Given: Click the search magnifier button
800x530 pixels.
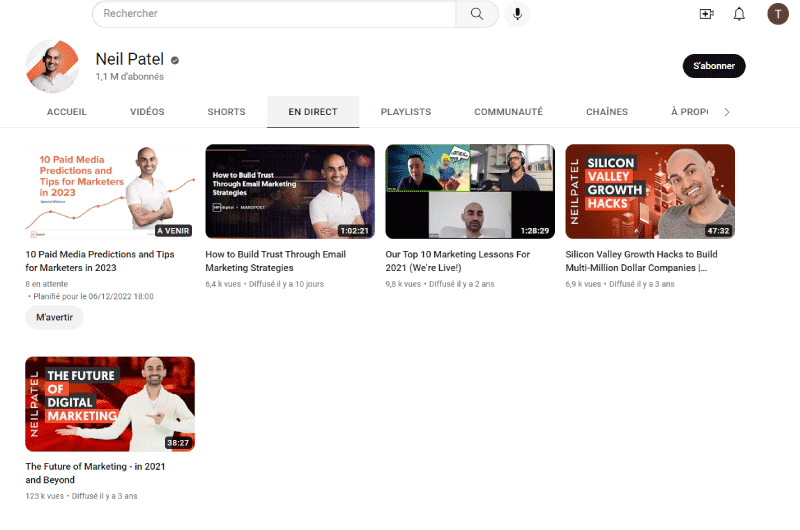Looking at the screenshot, I should pos(477,14).
